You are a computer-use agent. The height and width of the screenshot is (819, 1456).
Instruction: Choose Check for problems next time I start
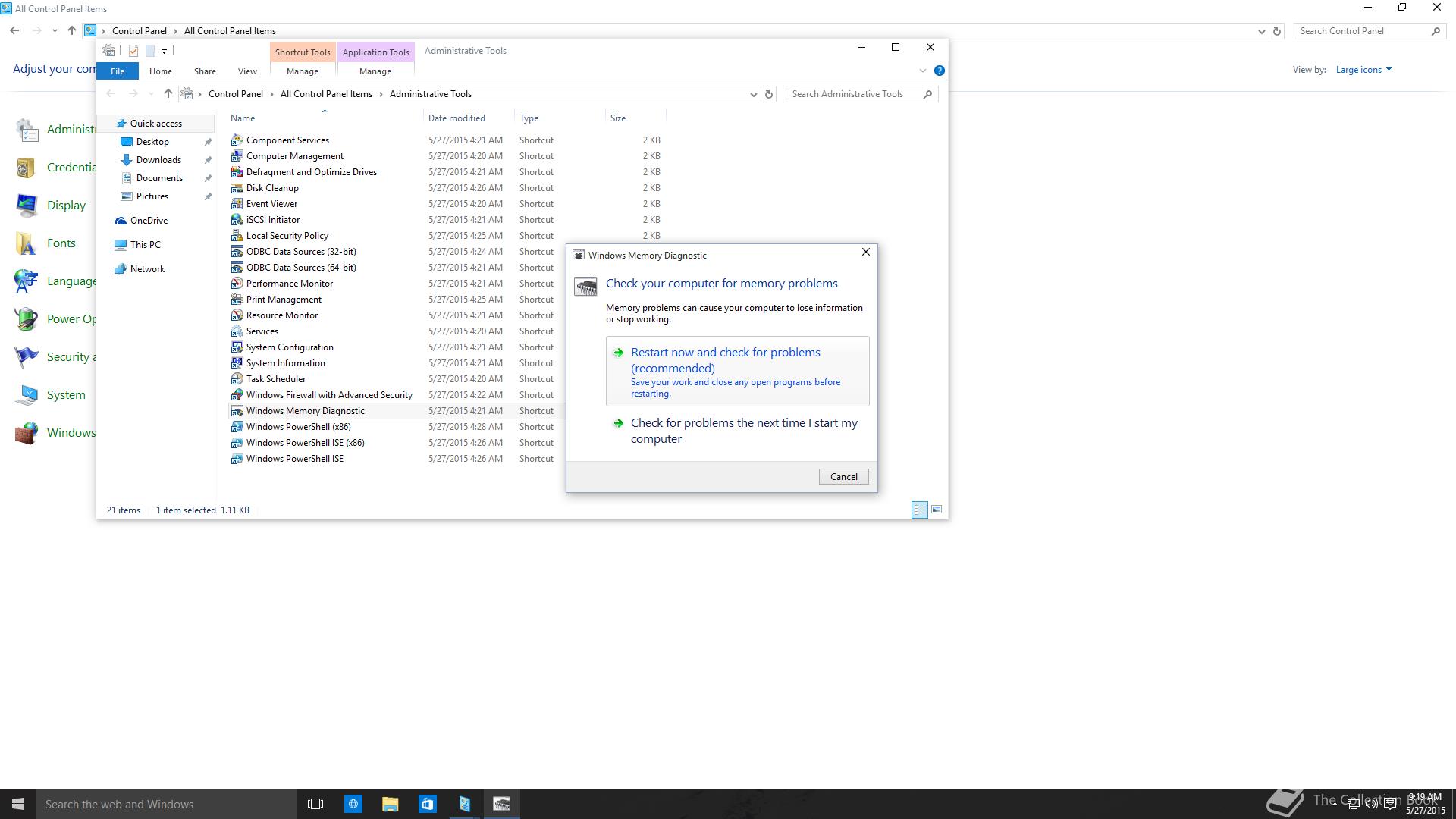coord(738,431)
